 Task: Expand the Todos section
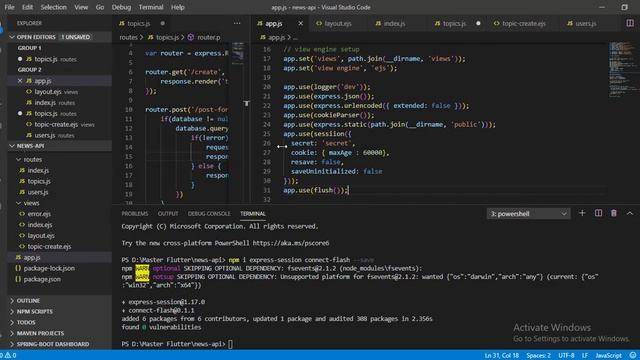(26, 322)
